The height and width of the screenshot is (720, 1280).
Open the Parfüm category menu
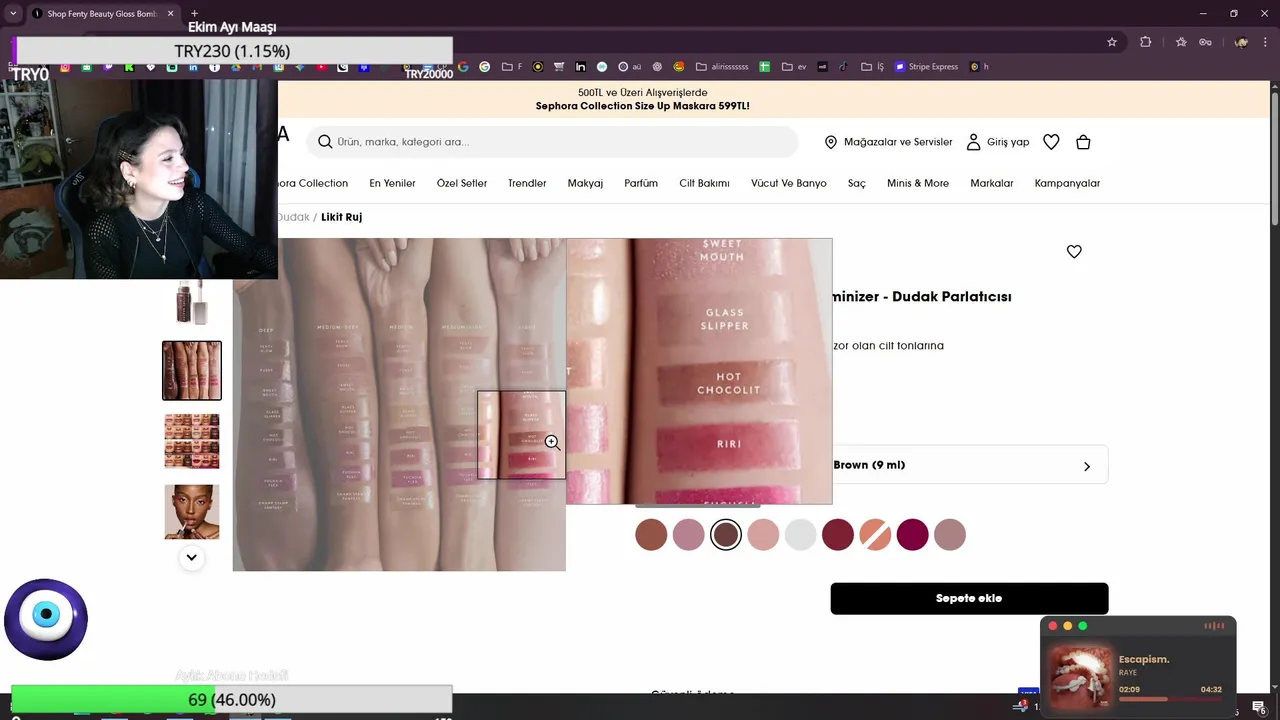[x=641, y=184]
